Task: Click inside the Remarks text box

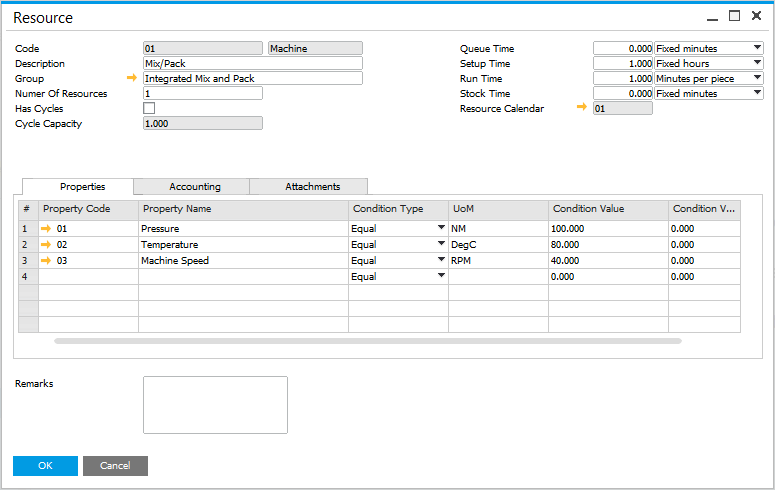Action: (215, 405)
